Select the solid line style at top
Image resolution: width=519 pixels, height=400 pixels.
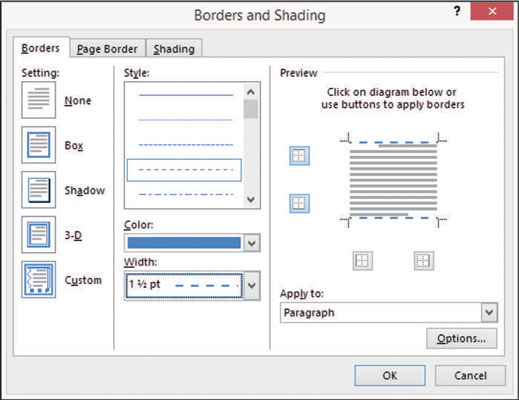coord(186,95)
